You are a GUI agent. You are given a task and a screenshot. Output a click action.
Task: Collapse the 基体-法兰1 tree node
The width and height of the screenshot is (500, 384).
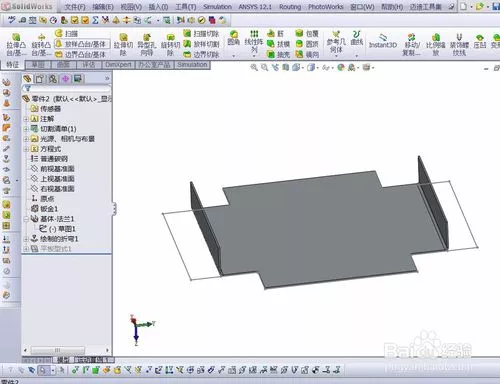pyautogui.click(x=26, y=219)
